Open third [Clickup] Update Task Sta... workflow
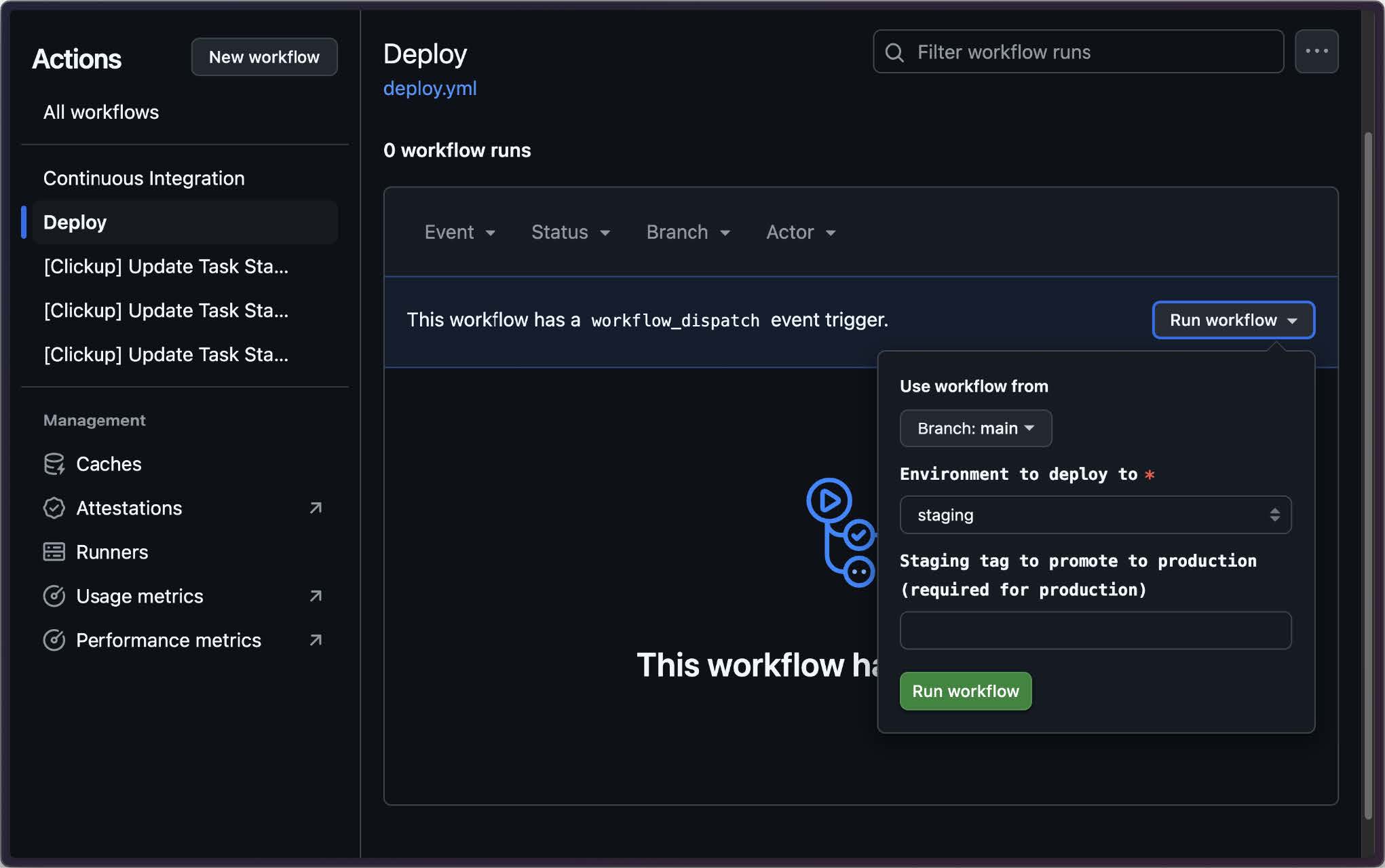The image size is (1385, 868). click(x=185, y=355)
